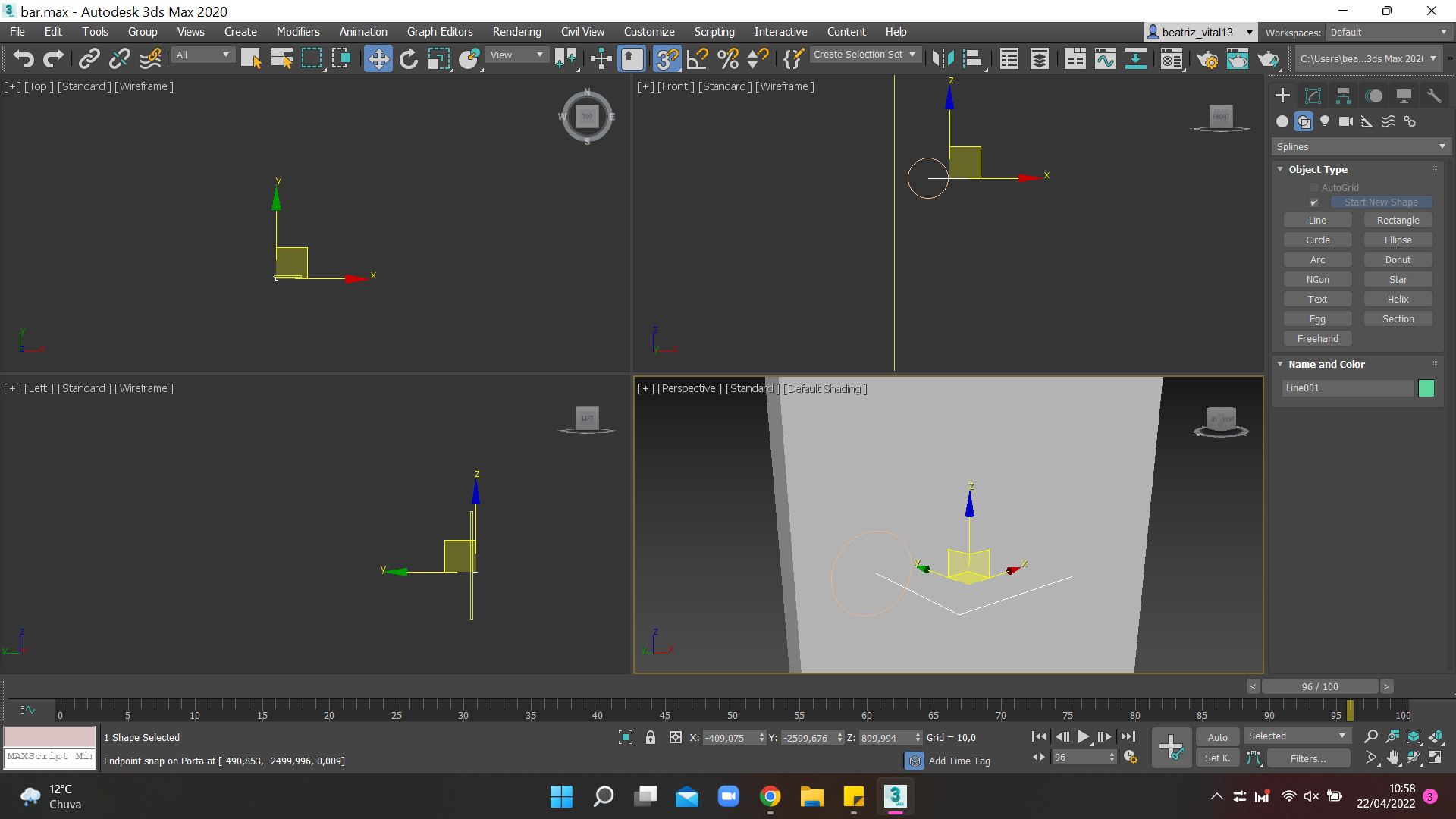The width and height of the screenshot is (1456, 819).
Task: Switch to the Hierarchy panel tab
Action: (x=1343, y=96)
